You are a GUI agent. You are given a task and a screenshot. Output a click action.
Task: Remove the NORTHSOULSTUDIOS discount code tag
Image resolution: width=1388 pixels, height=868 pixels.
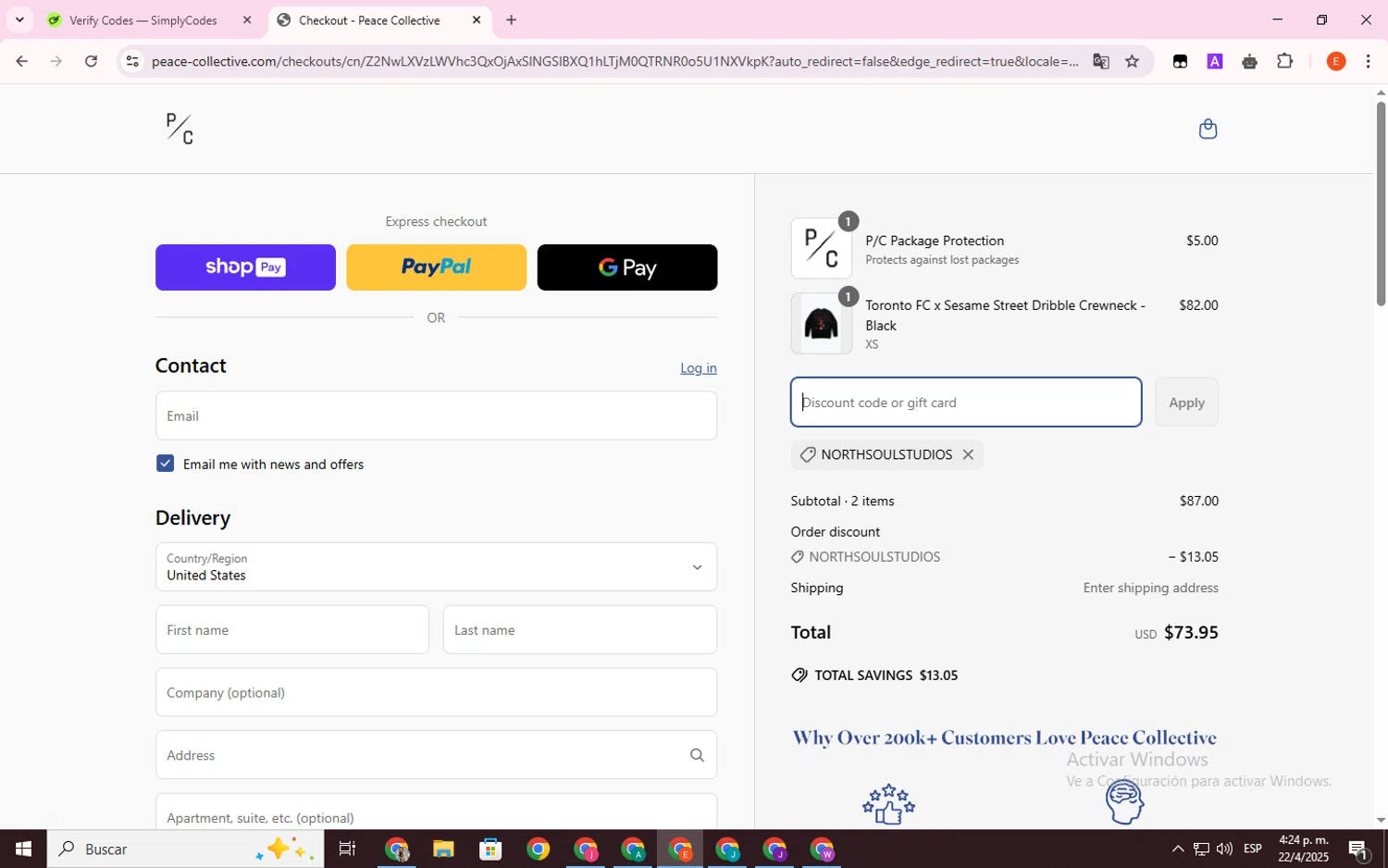(x=968, y=454)
